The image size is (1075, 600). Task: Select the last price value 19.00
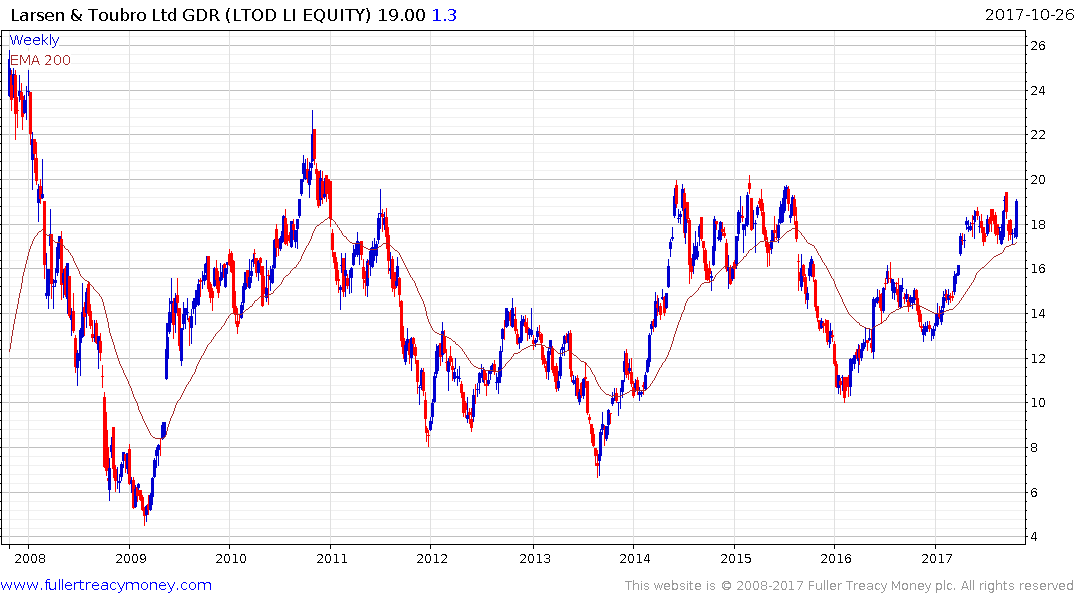pos(401,15)
